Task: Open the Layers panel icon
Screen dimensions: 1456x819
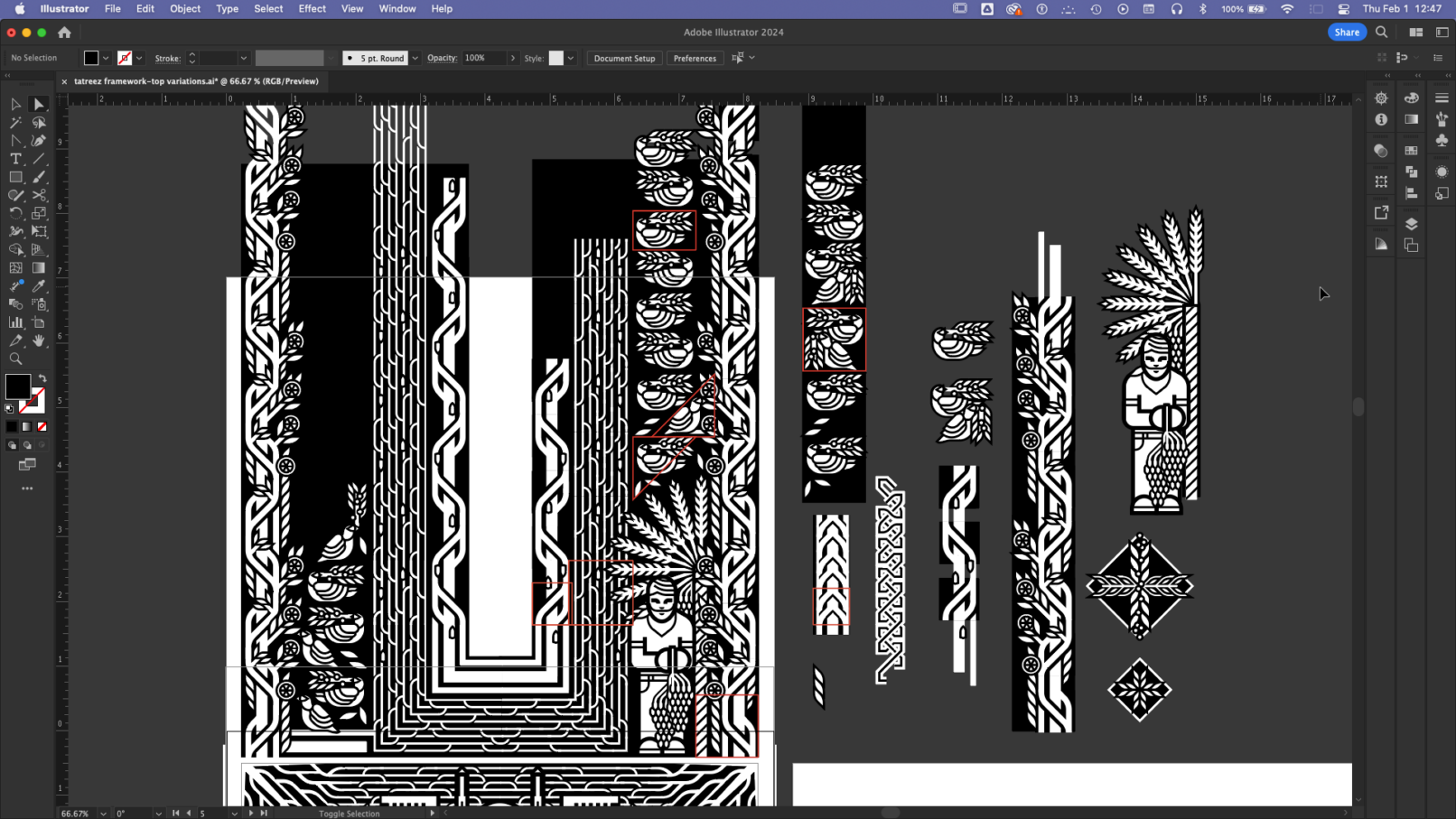Action: (1411, 224)
